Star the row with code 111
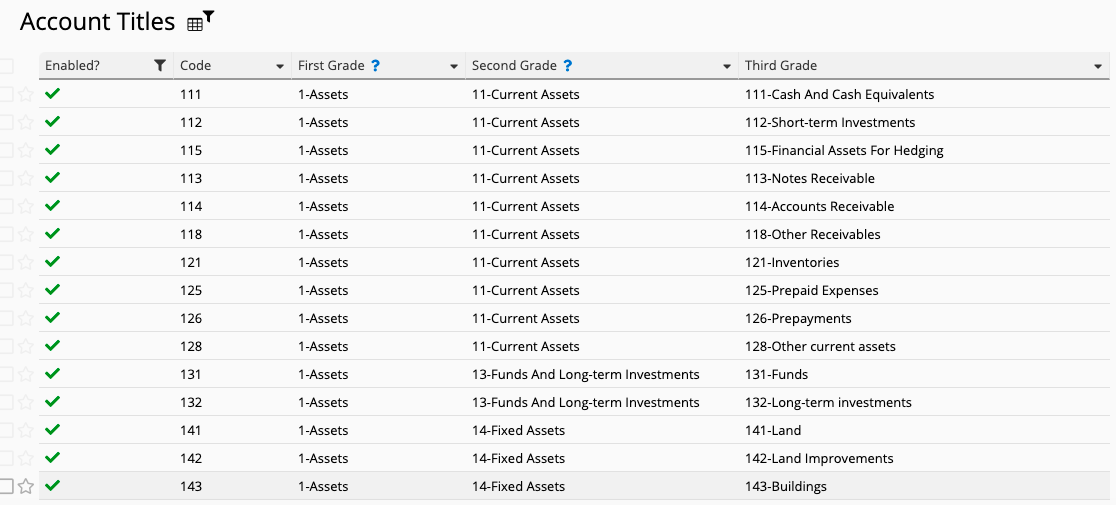The width and height of the screenshot is (1116, 505). [x=26, y=94]
